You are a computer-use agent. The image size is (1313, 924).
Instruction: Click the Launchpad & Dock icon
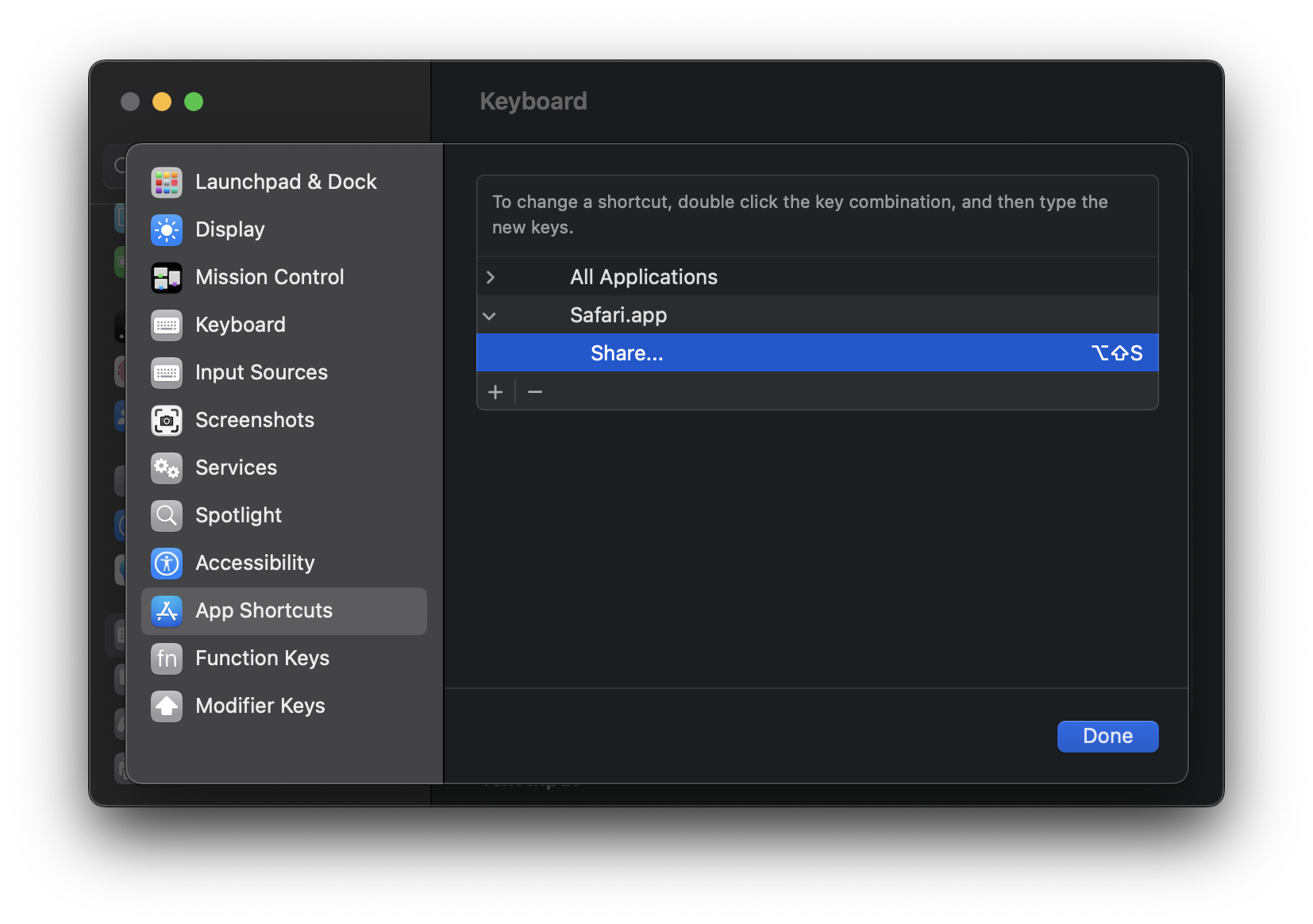point(167,182)
